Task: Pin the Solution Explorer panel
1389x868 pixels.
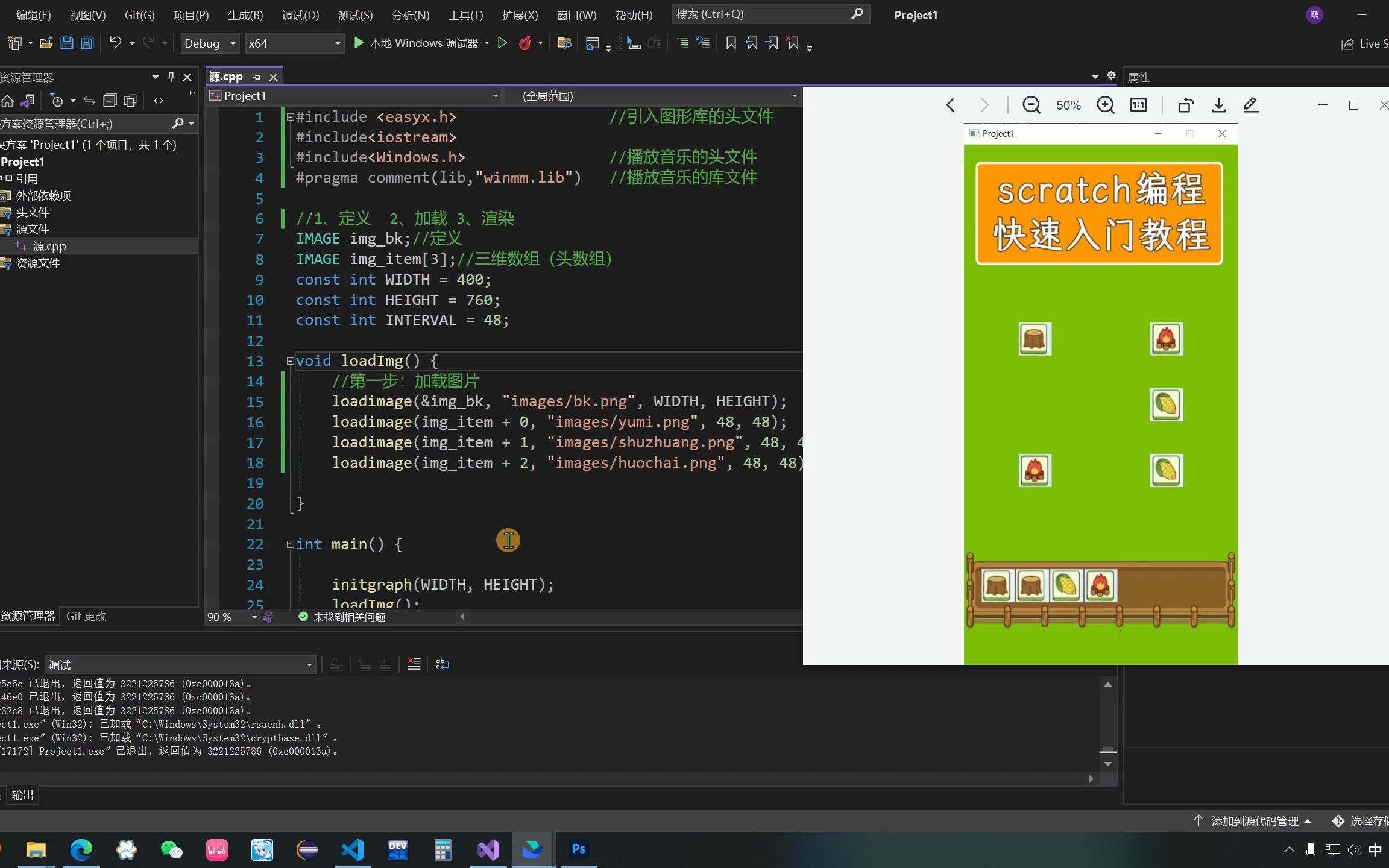Action: pos(171,77)
